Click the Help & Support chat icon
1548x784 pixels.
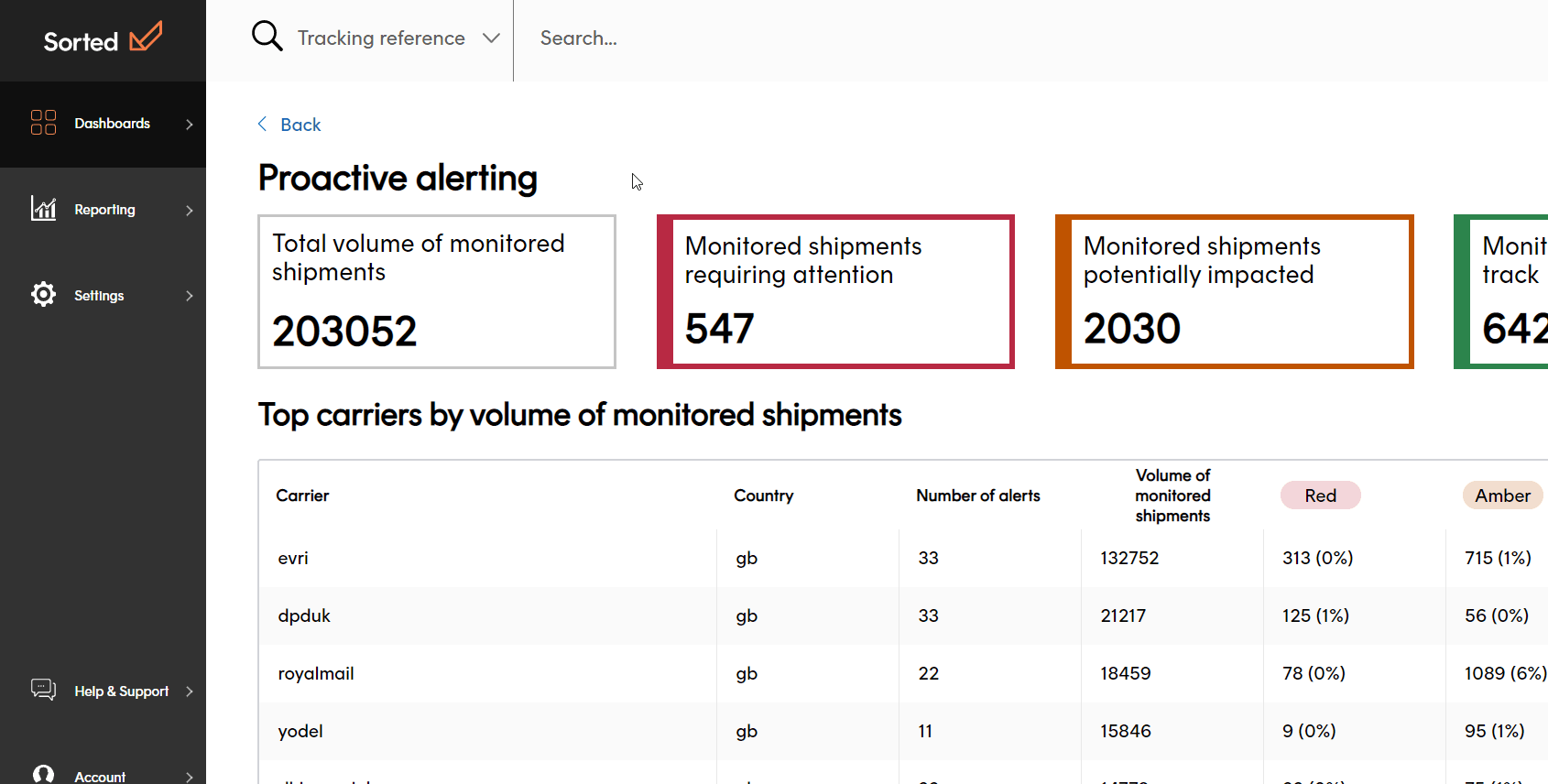point(43,690)
